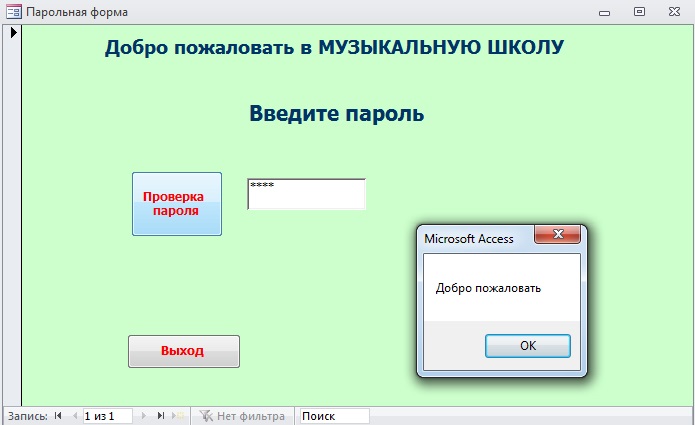Confirm the Добро пожаловать dialog with OK
Image resolution: width=695 pixels, height=425 pixels.
(527, 346)
